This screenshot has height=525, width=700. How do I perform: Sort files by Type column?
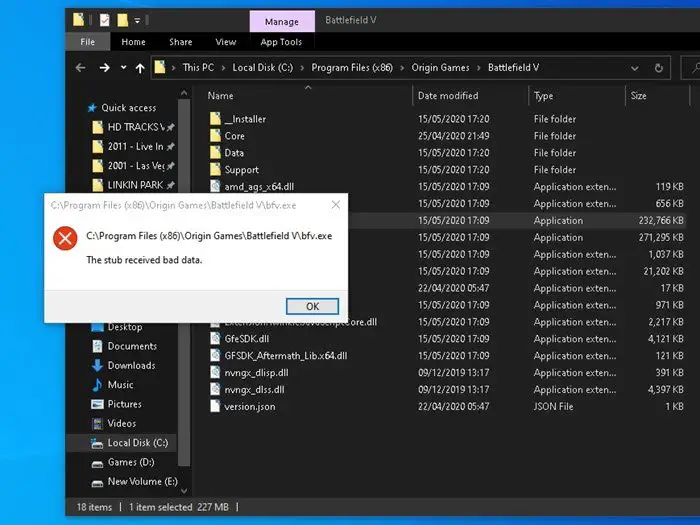pyautogui.click(x=543, y=96)
